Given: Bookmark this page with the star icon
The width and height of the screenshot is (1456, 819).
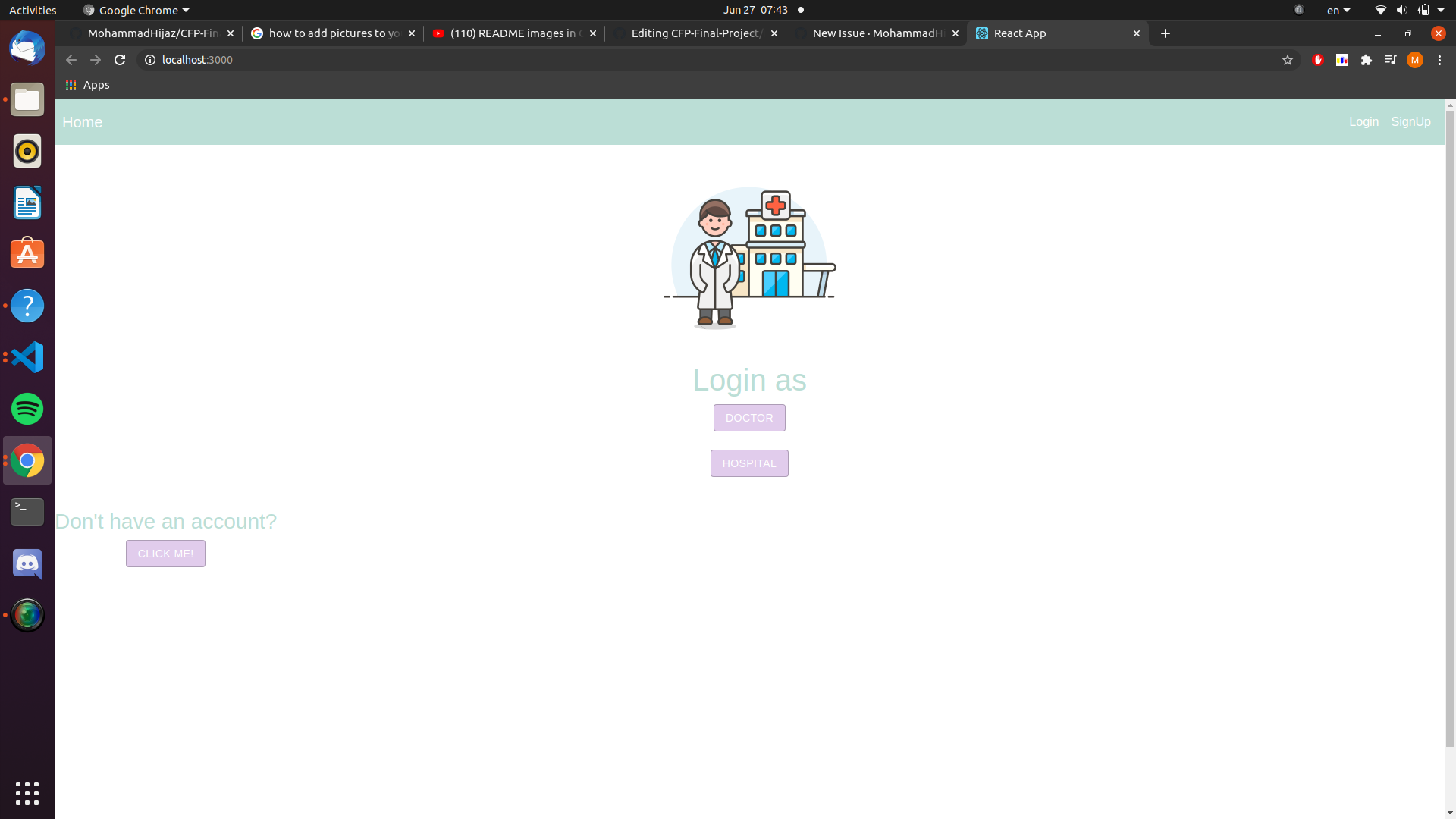Looking at the screenshot, I should tap(1287, 60).
